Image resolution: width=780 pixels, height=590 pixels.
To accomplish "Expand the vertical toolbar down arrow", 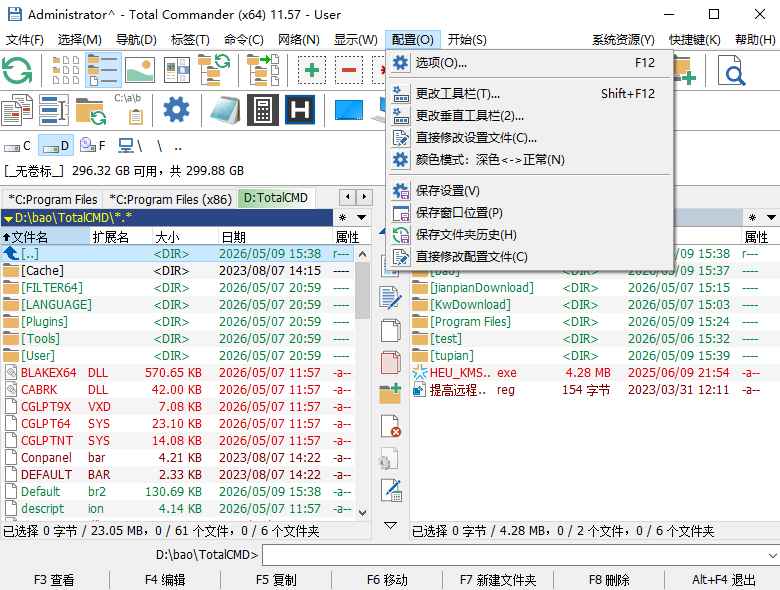I will tap(390, 525).
